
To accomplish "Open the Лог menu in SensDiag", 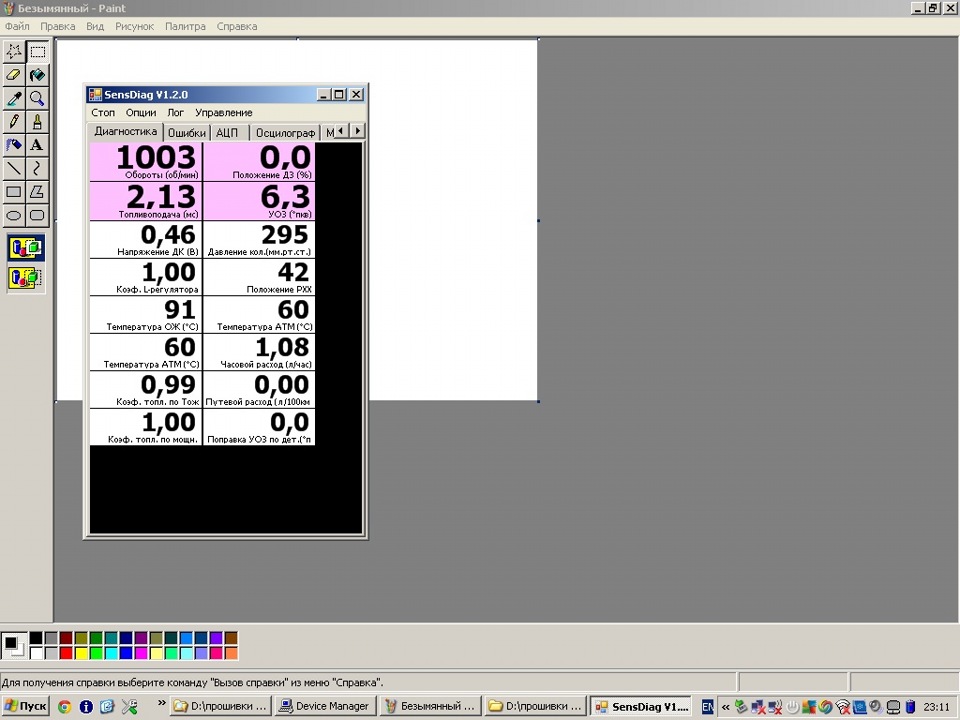I will pyautogui.click(x=175, y=113).
